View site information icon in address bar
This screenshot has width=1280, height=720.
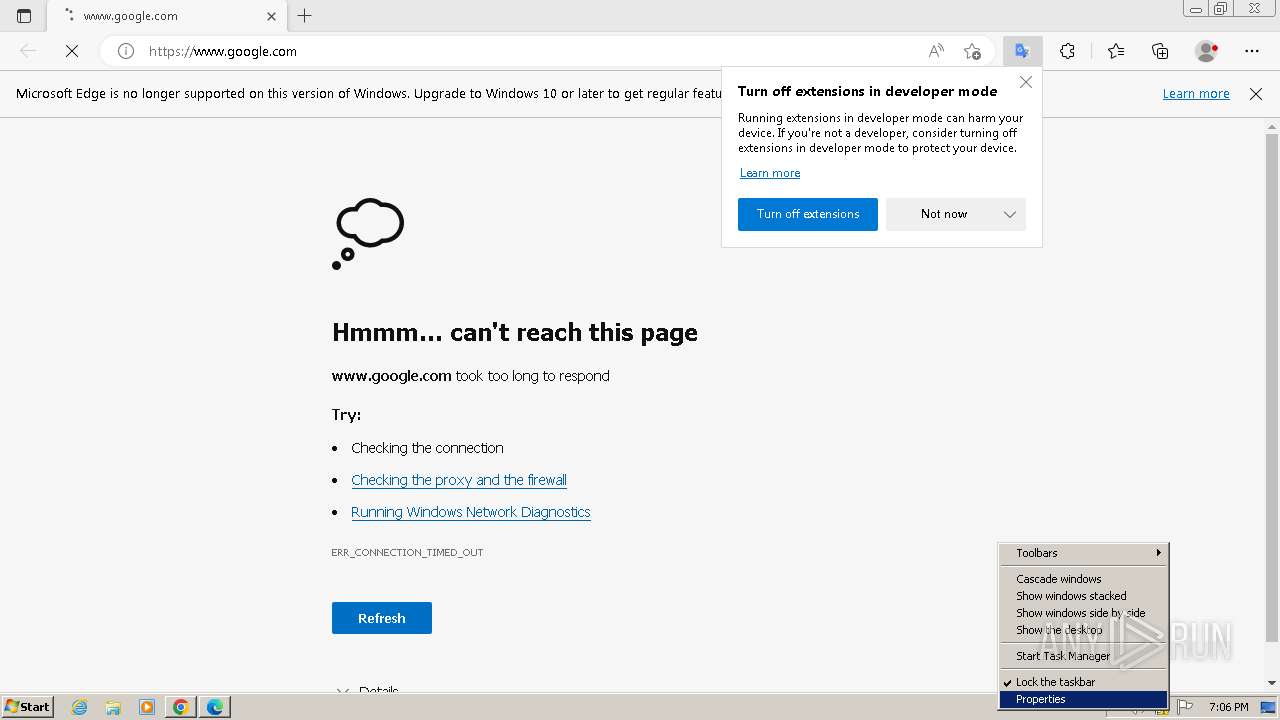(x=126, y=51)
